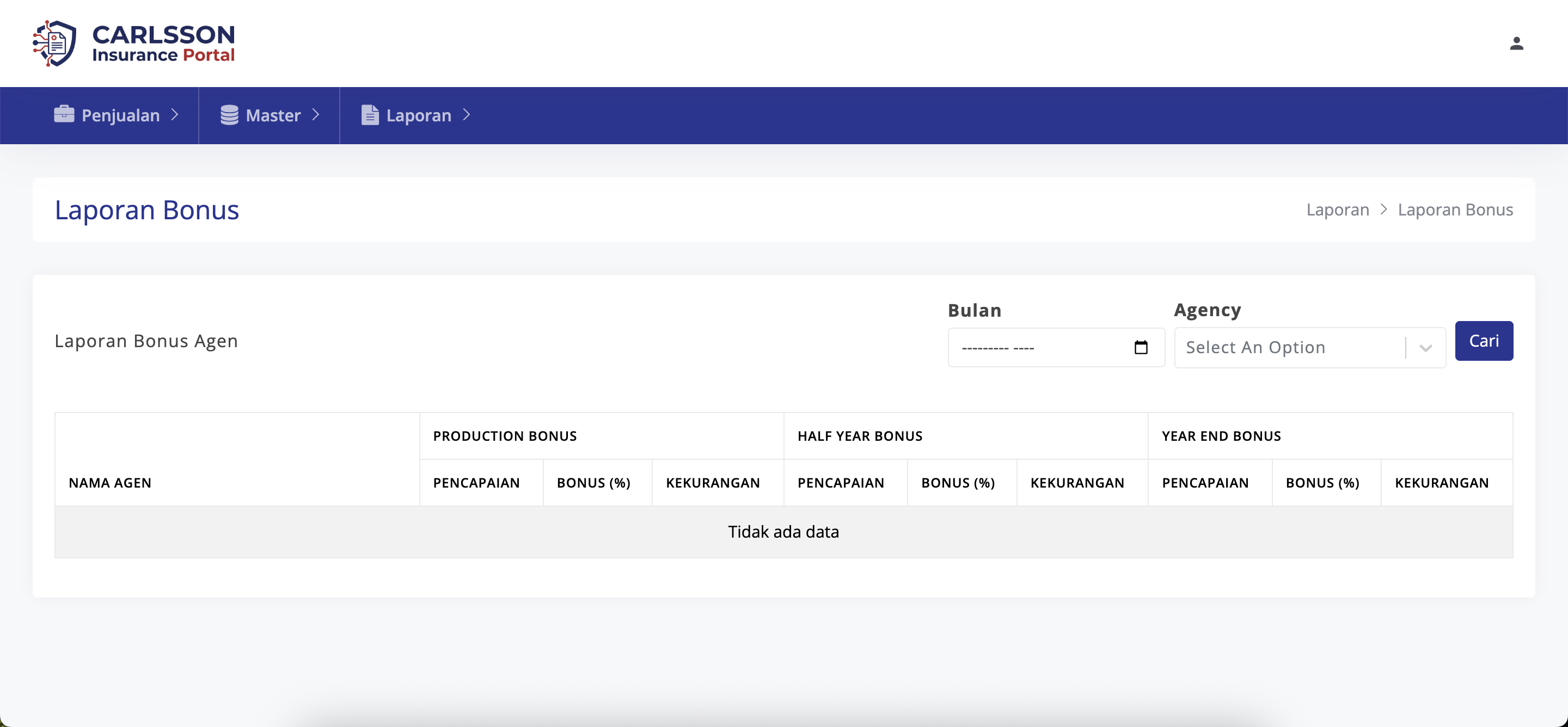The height and width of the screenshot is (727, 1568).
Task: Click the Carlsson Insurance Portal title text
Action: tap(163, 43)
